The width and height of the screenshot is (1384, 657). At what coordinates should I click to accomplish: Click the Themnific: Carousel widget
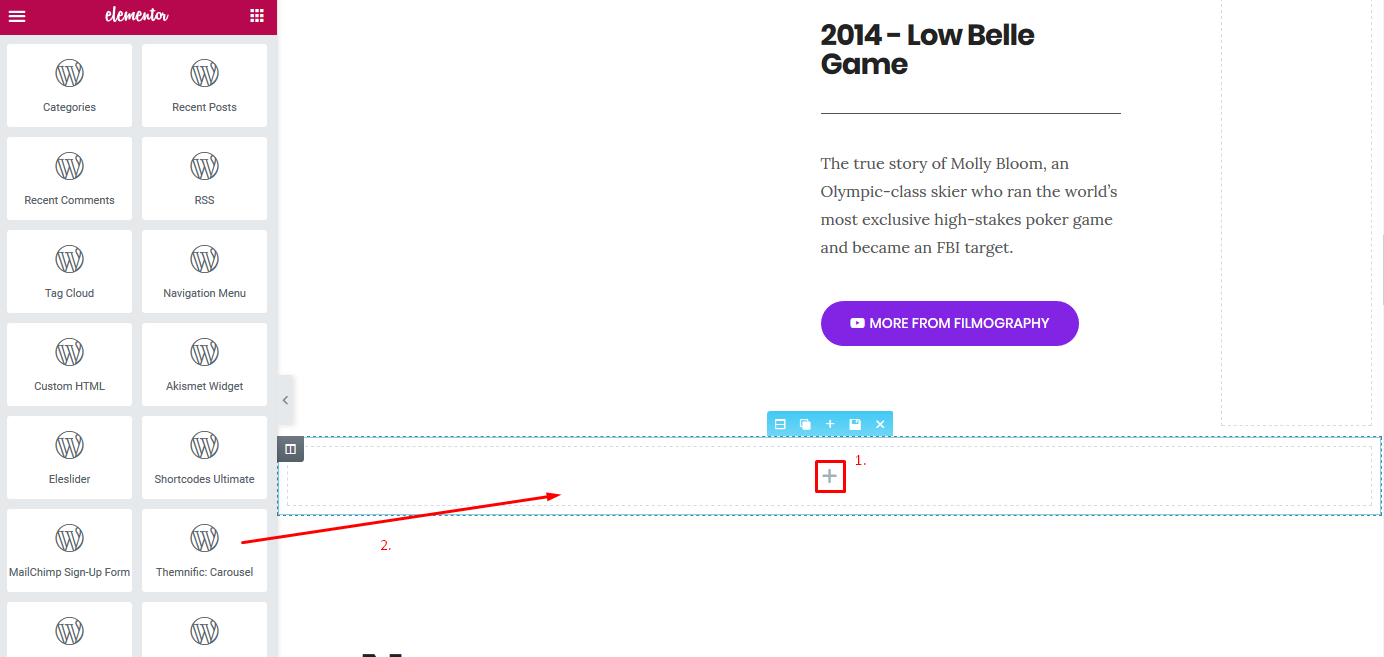pos(204,550)
